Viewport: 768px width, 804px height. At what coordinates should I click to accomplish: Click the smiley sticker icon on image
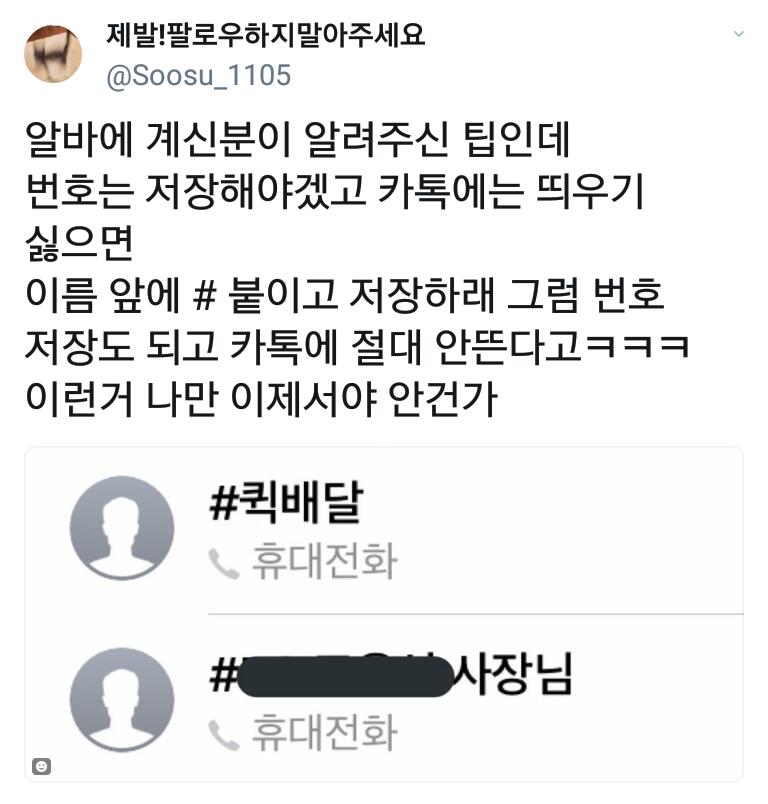(42, 766)
